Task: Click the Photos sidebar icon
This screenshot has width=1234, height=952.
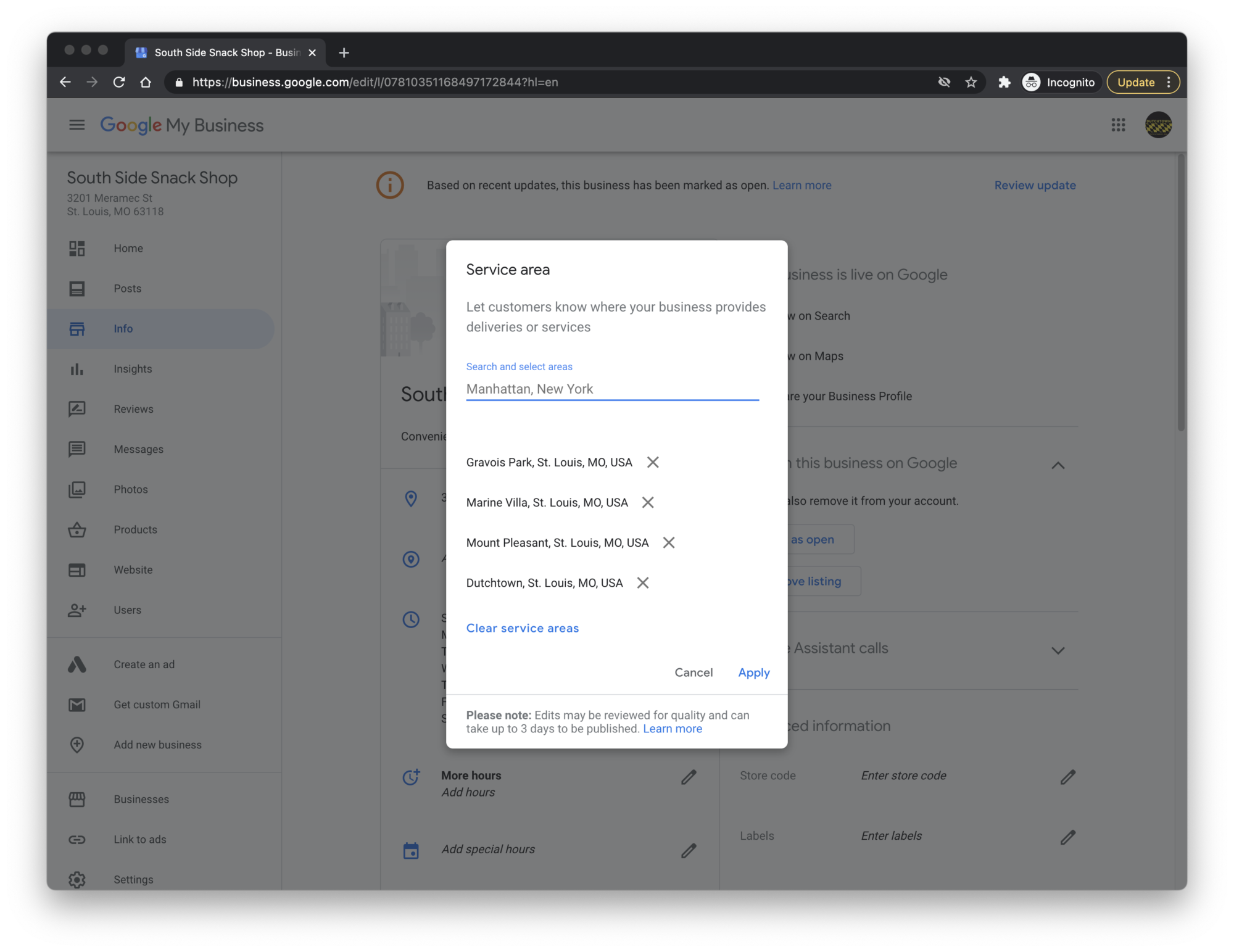Action: click(77, 489)
